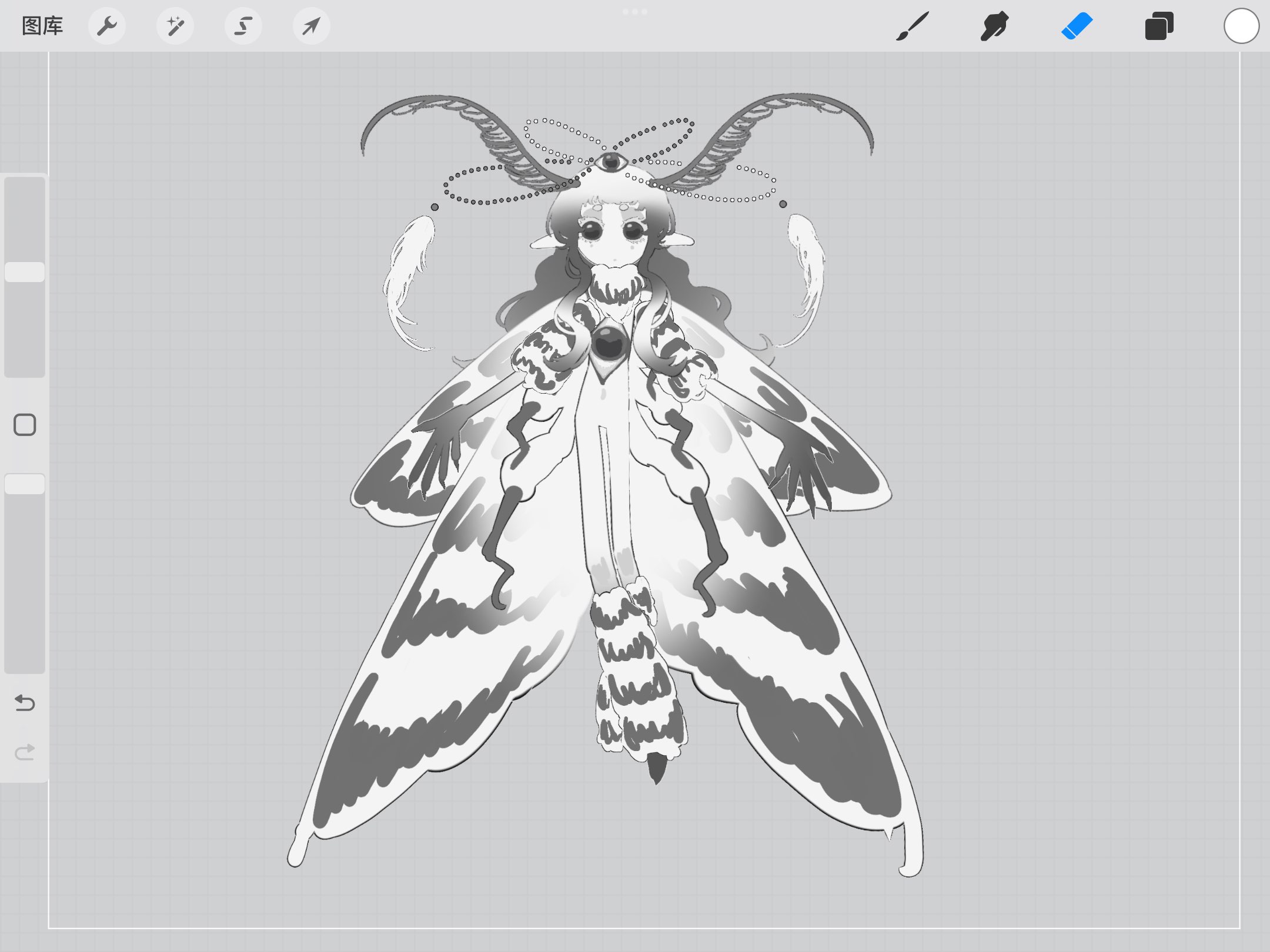Screen dimensions: 1270x952
Task: Select the paint Brush tool
Action: [912, 26]
